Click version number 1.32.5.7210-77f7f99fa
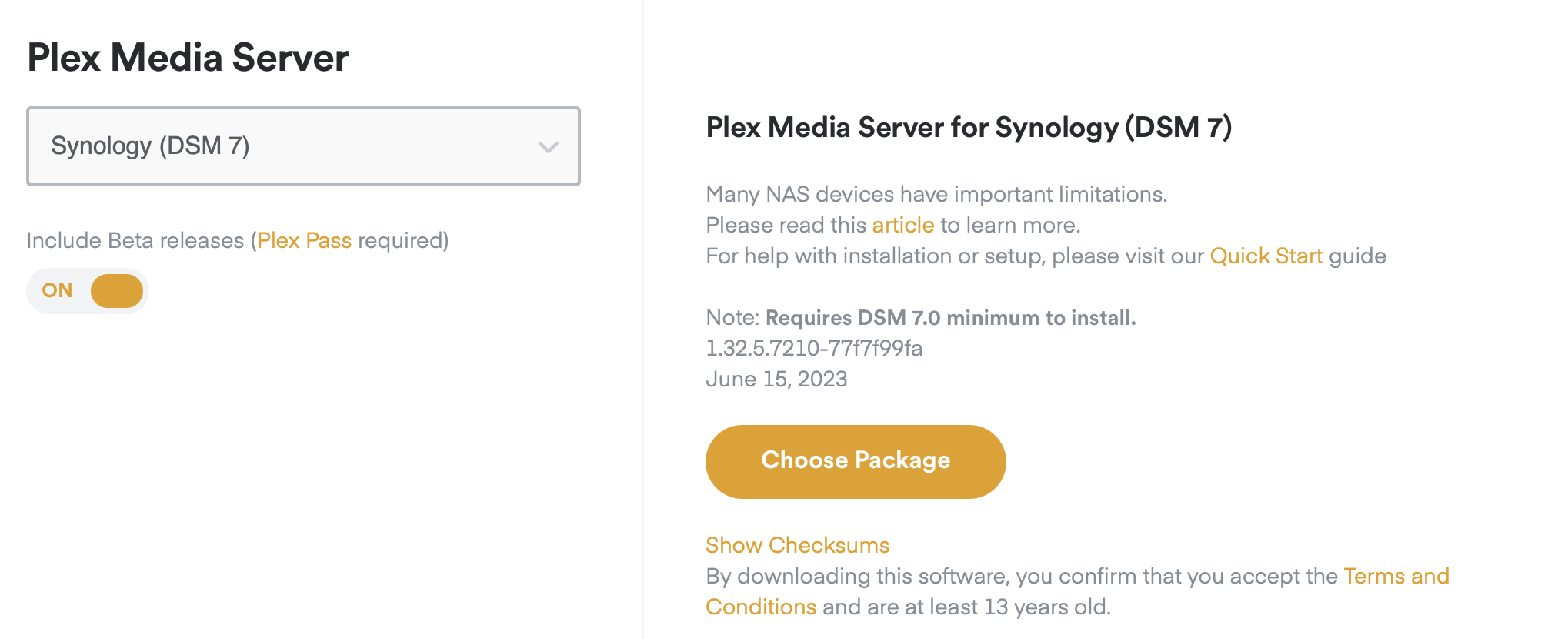This screenshot has width=1568, height=639. (x=813, y=349)
